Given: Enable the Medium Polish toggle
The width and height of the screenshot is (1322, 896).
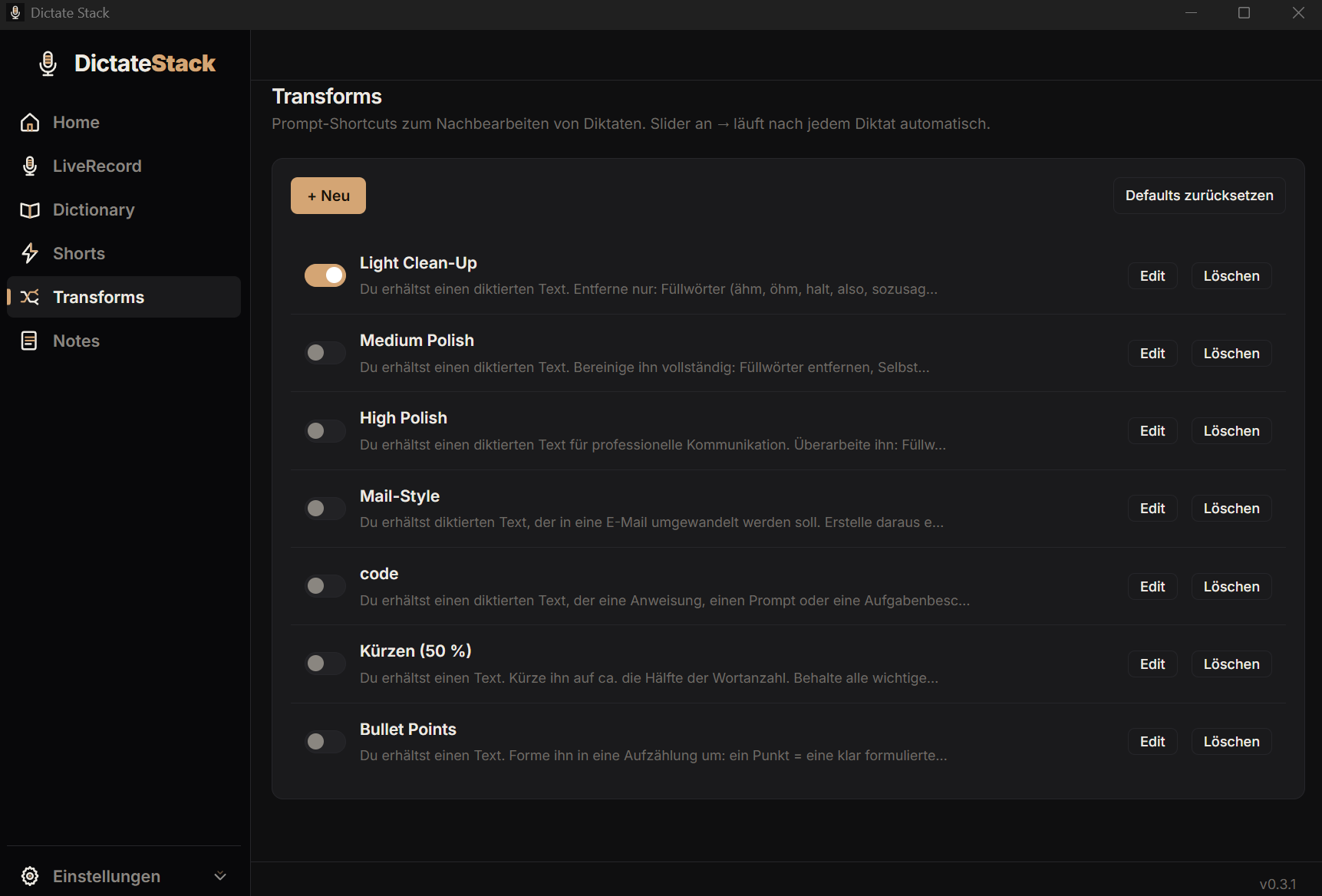Looking at the screenshot, I should (325, 353).
